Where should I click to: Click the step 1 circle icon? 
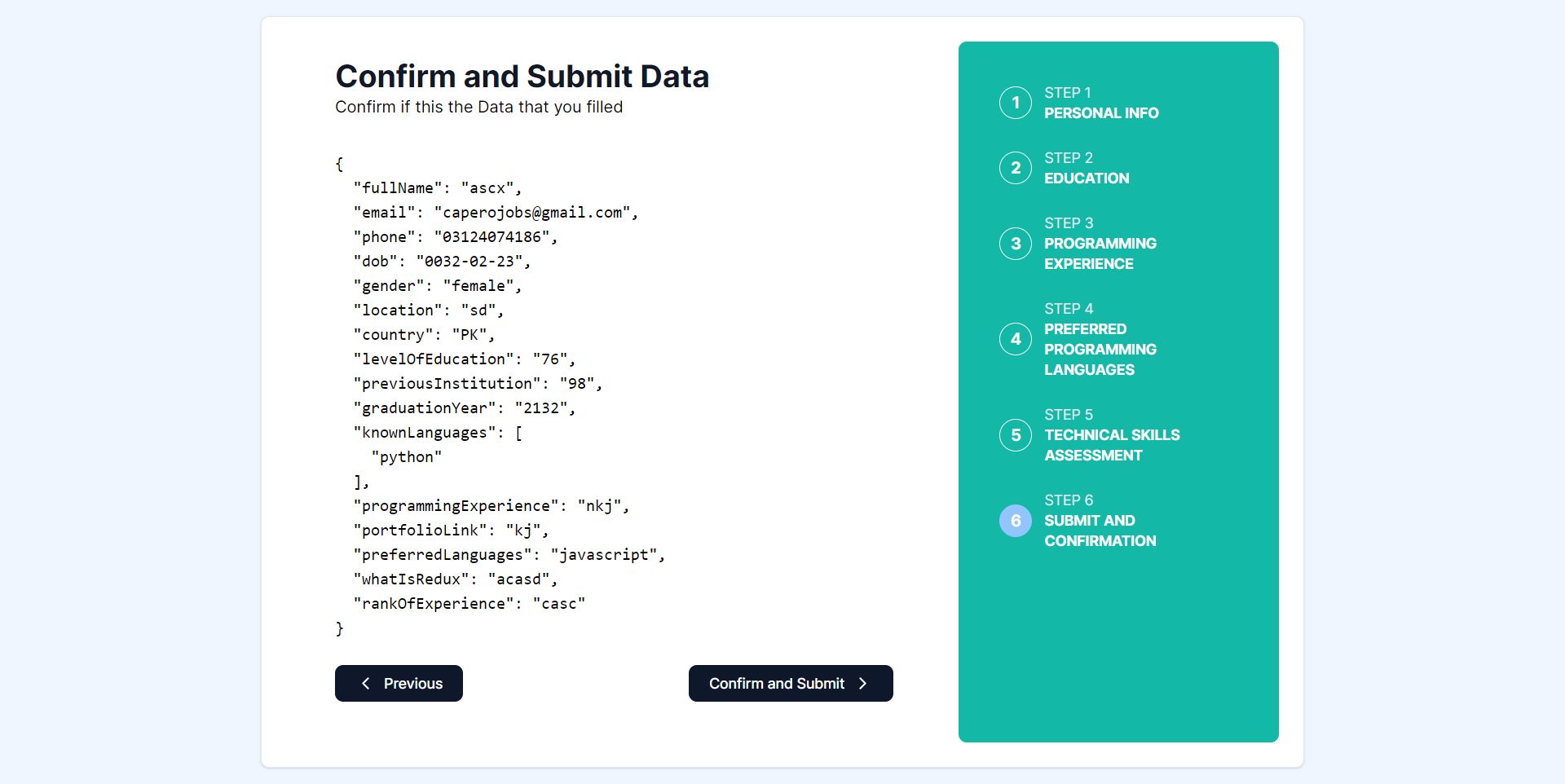pyautogui.click(x=1016, y=103)
